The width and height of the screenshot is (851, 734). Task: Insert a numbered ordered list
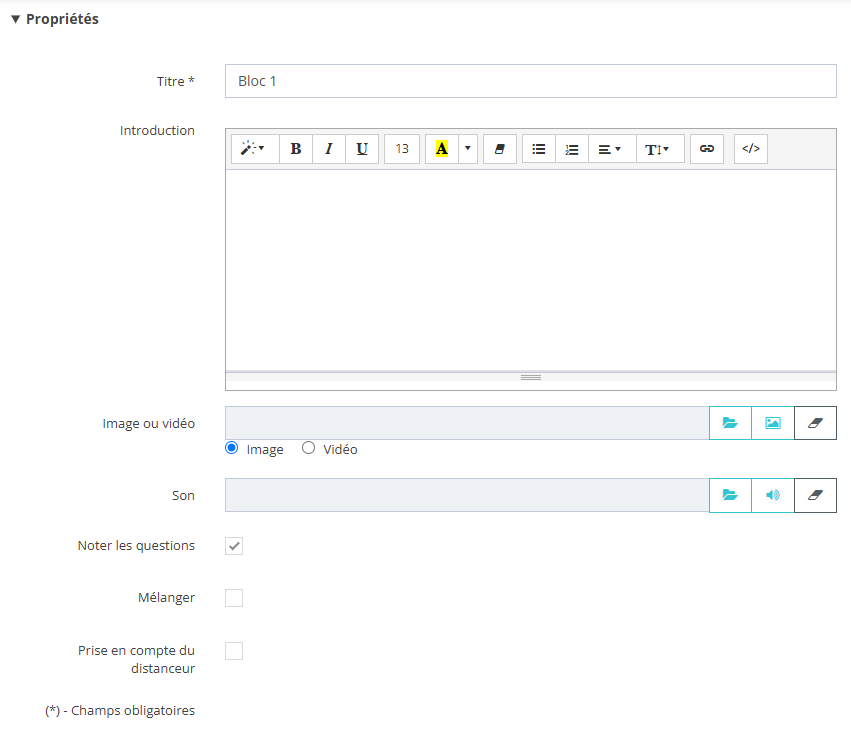572,149
